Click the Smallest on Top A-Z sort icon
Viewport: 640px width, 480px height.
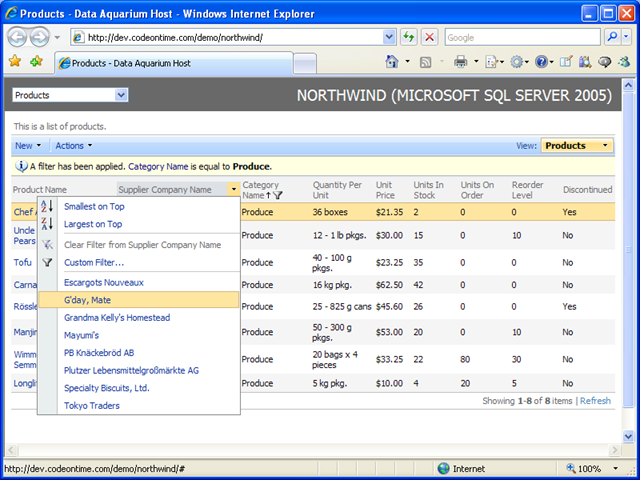coord(47,206)
